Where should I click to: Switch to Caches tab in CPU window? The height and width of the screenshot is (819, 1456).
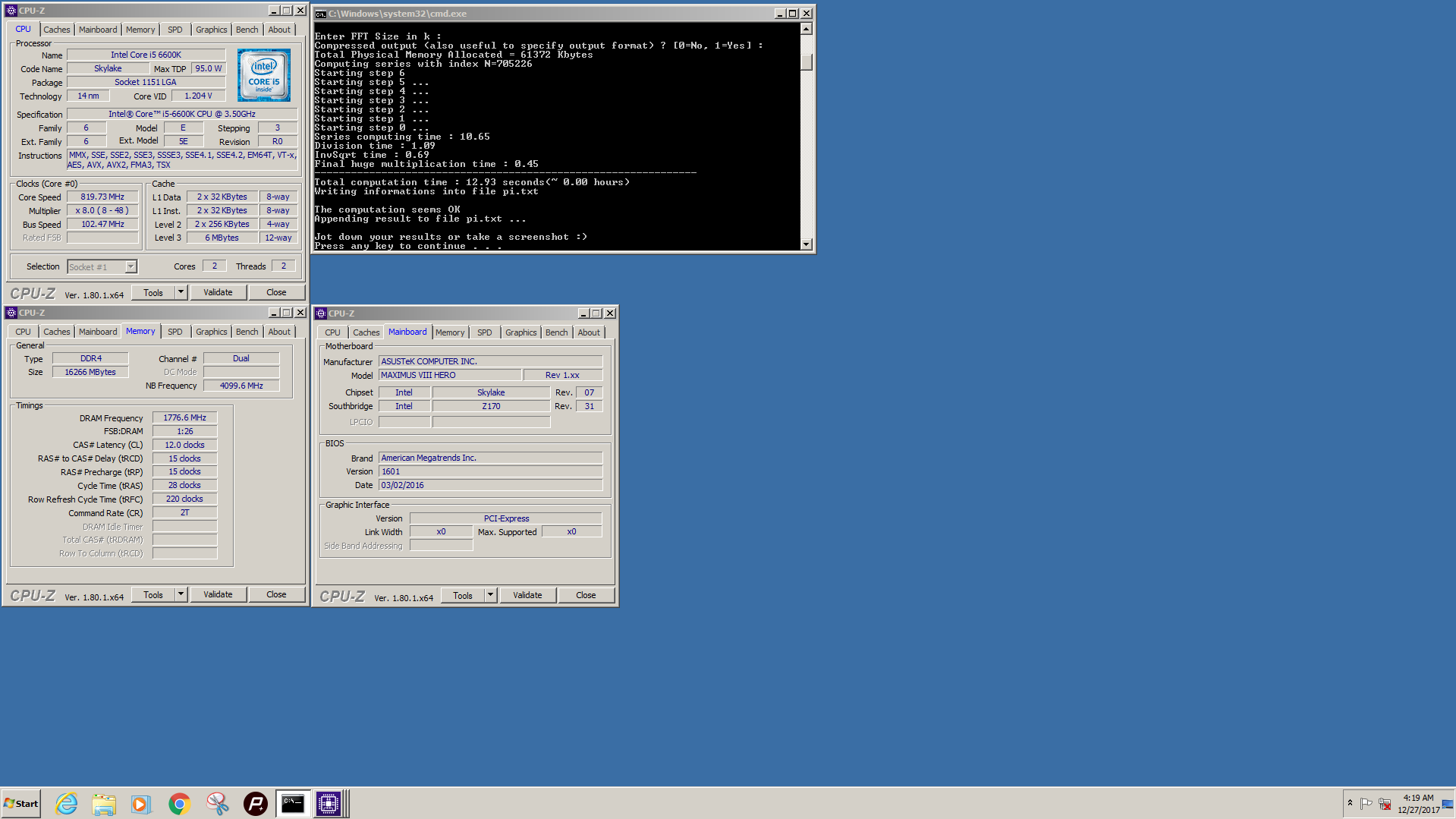click(x=57, y=30)
